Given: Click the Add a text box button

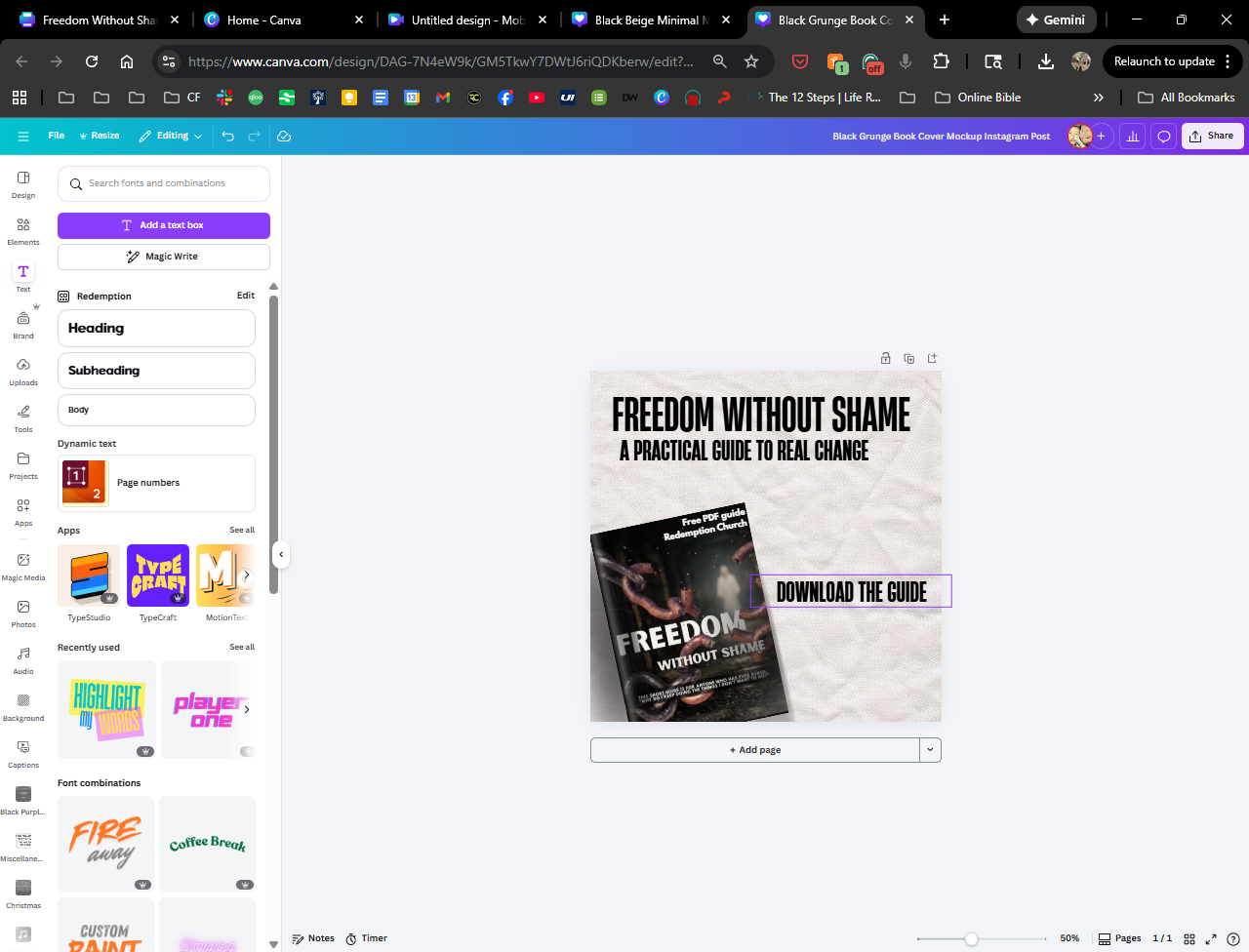Looking at the screenshot, I should pyautogui.click(x=163, y=225).
